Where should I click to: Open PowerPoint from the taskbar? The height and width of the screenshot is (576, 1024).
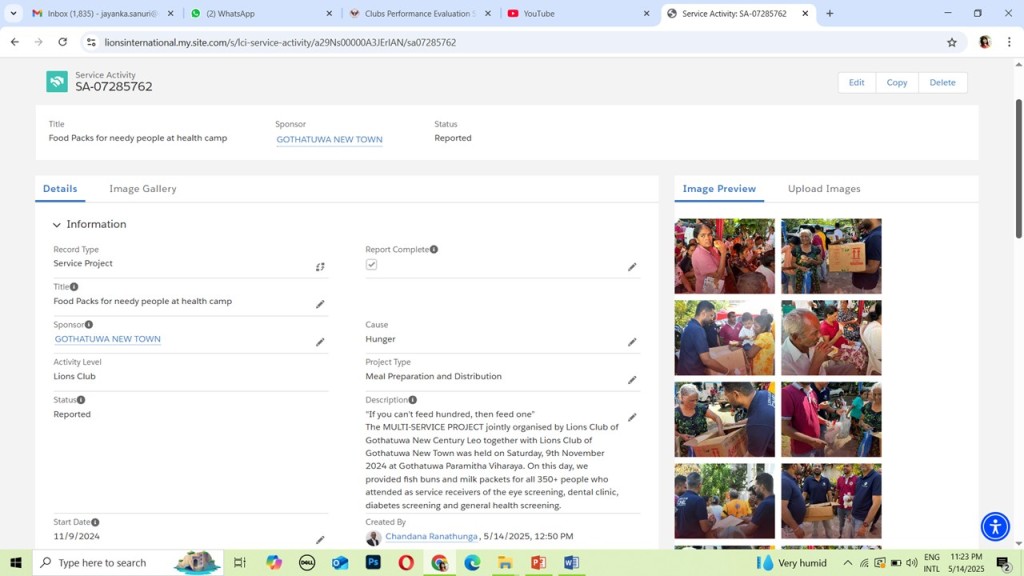coord(538,562)
